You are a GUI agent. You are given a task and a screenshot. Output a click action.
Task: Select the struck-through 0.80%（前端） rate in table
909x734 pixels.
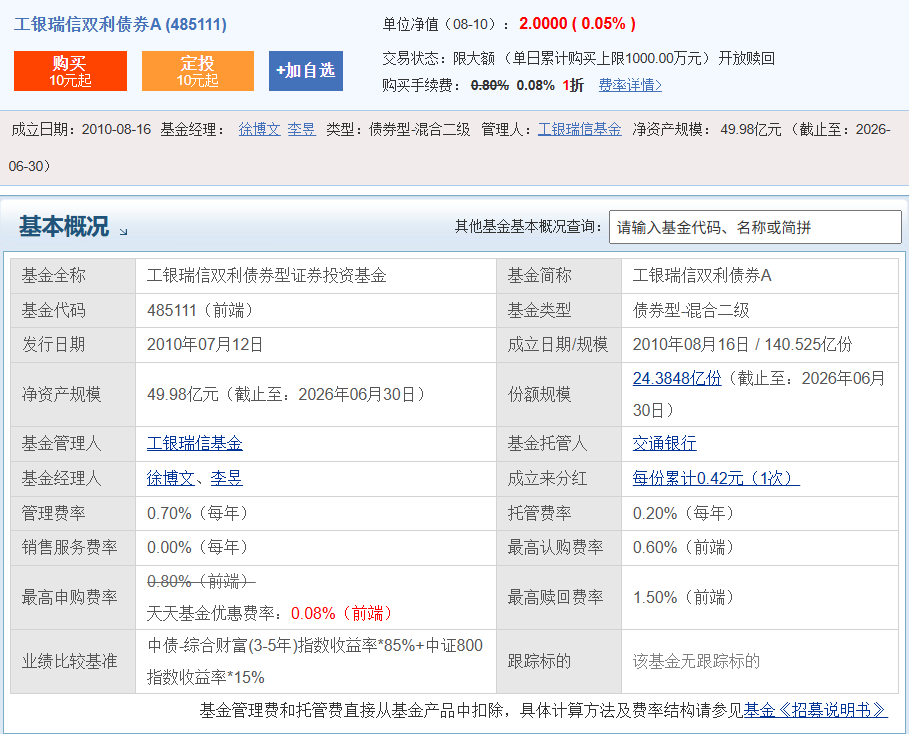click(x=201, y=581)
